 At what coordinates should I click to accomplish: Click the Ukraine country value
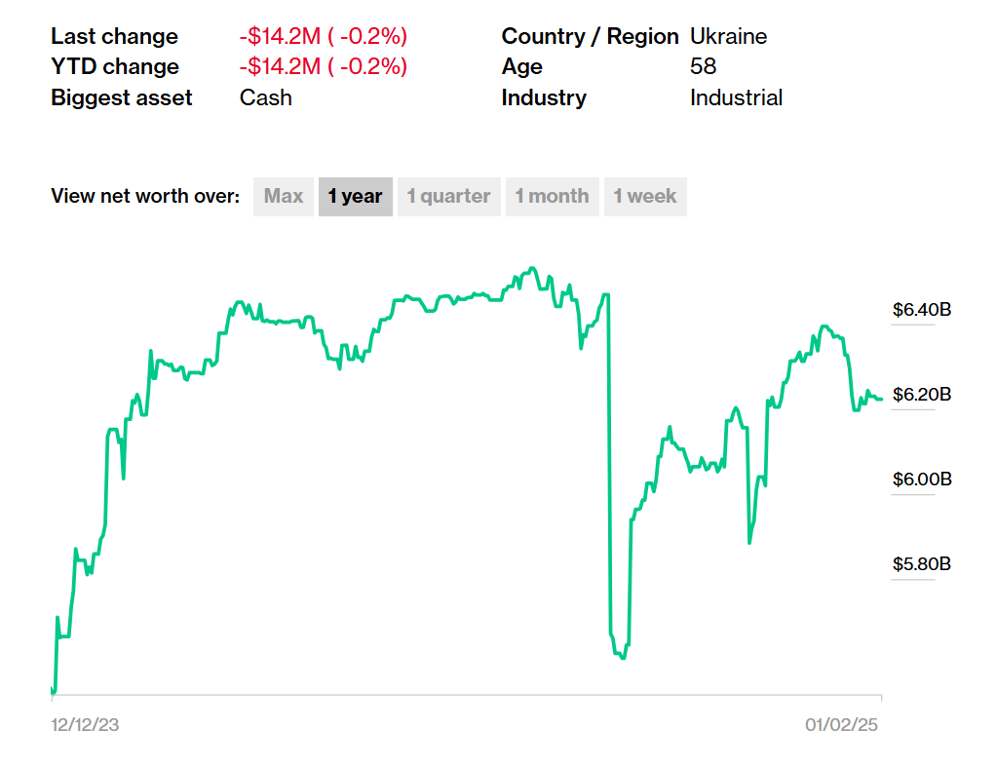click(728, 37)
